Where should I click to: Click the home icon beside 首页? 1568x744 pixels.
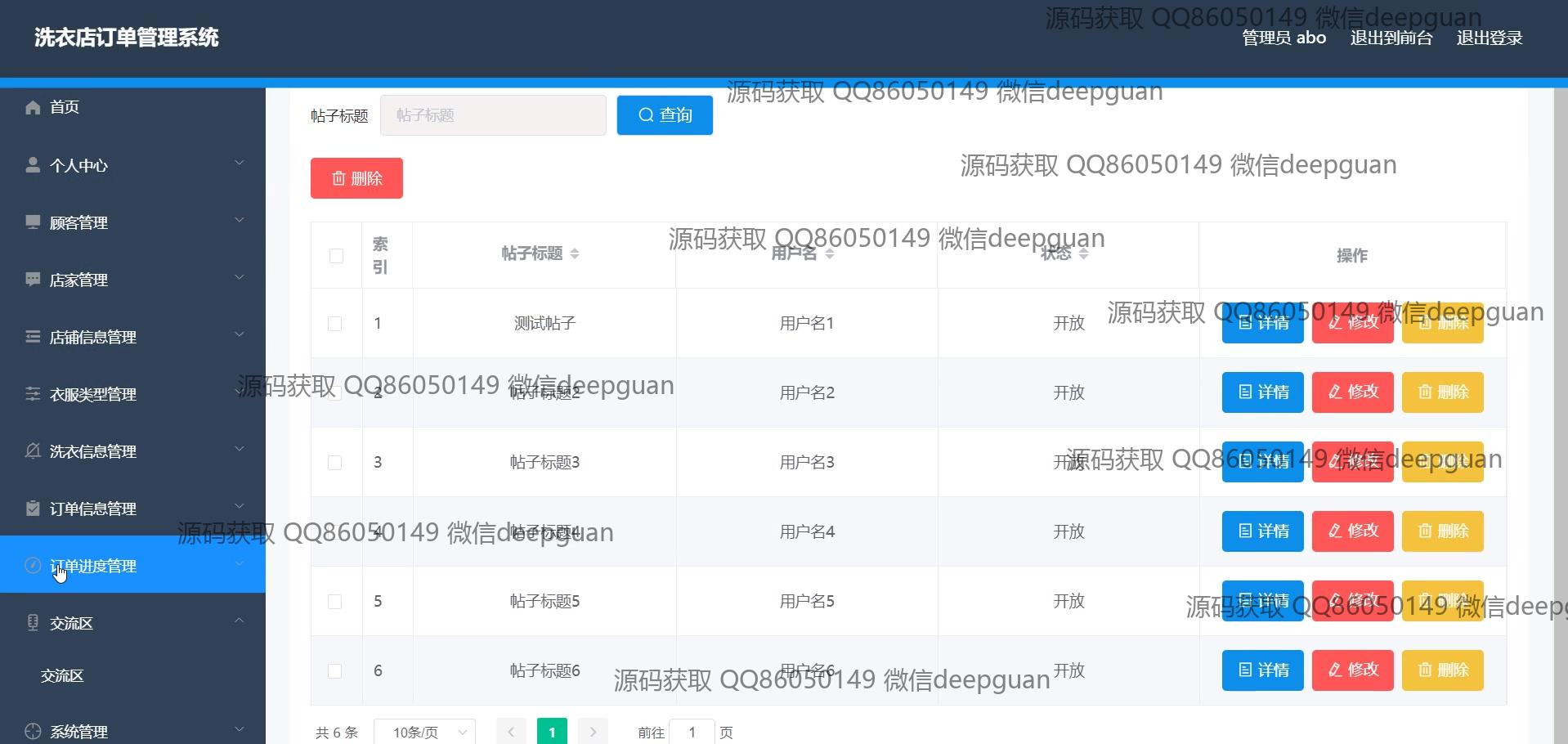(33, 107)
